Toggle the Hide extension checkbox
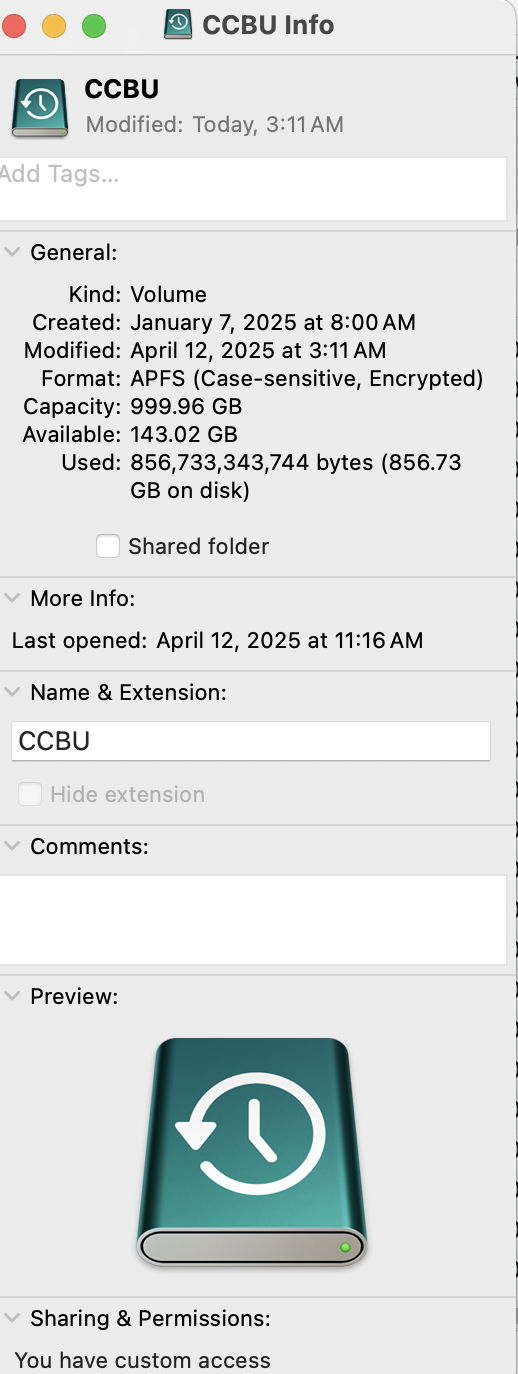This screenshot has height=1374, width=518. [x=30, y=794]
